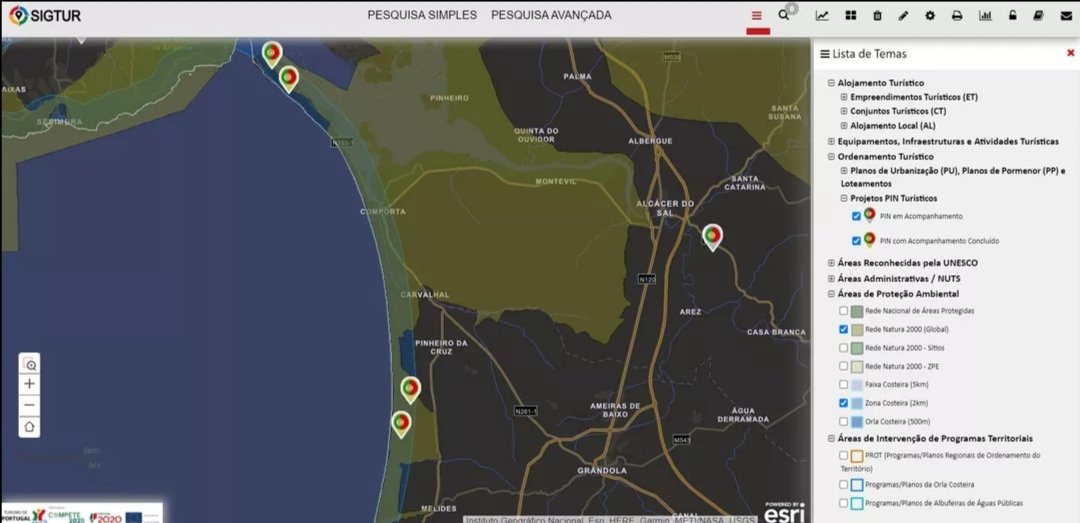The height and width of the screenshot is (523, 1080).
Task: Collapse Áreas de Intervenção de Programas Territoriais
Action: pyautogui.click(x=831, y=438)
